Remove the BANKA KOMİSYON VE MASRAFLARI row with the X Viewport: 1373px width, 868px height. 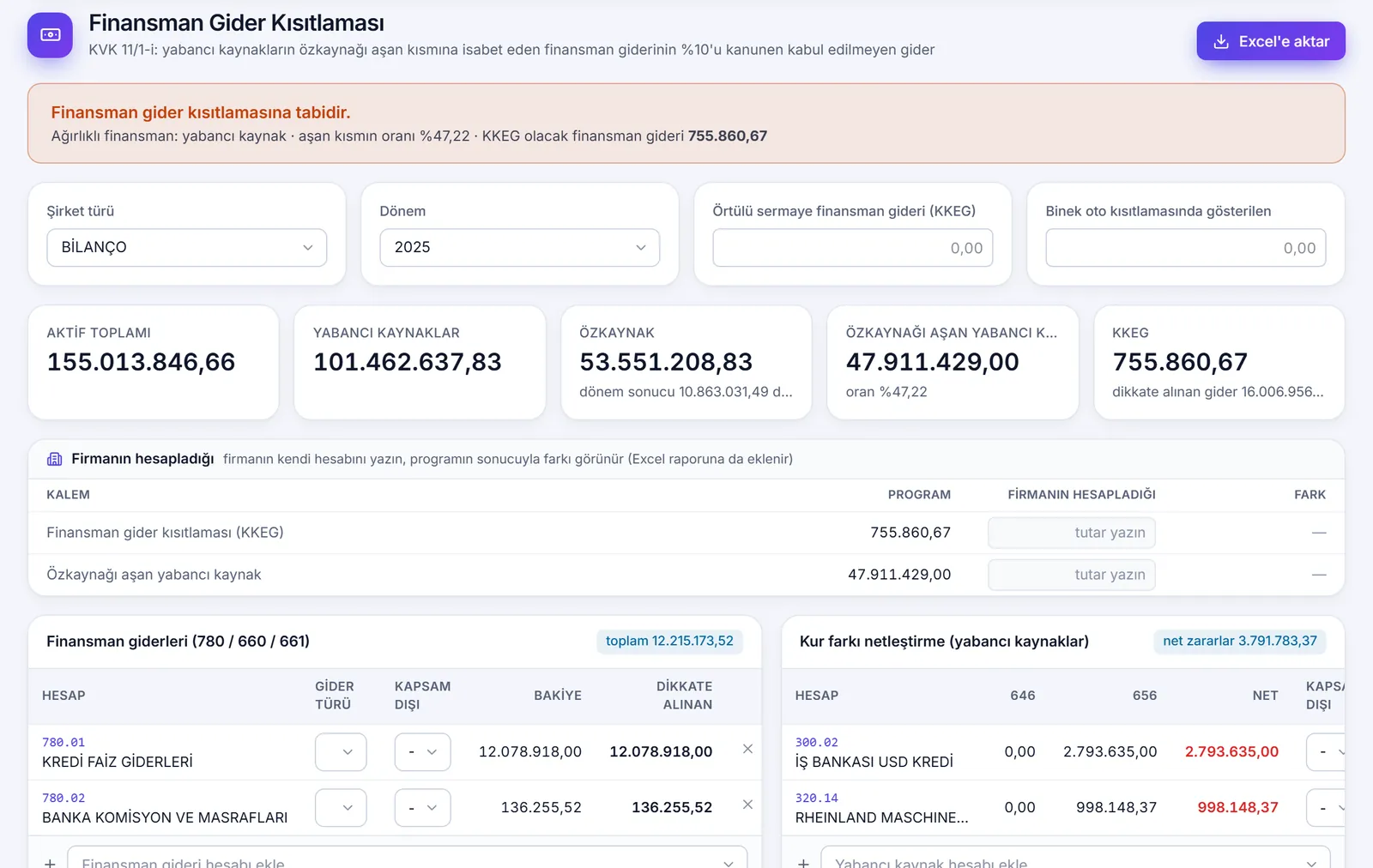[x=747, y=805]
